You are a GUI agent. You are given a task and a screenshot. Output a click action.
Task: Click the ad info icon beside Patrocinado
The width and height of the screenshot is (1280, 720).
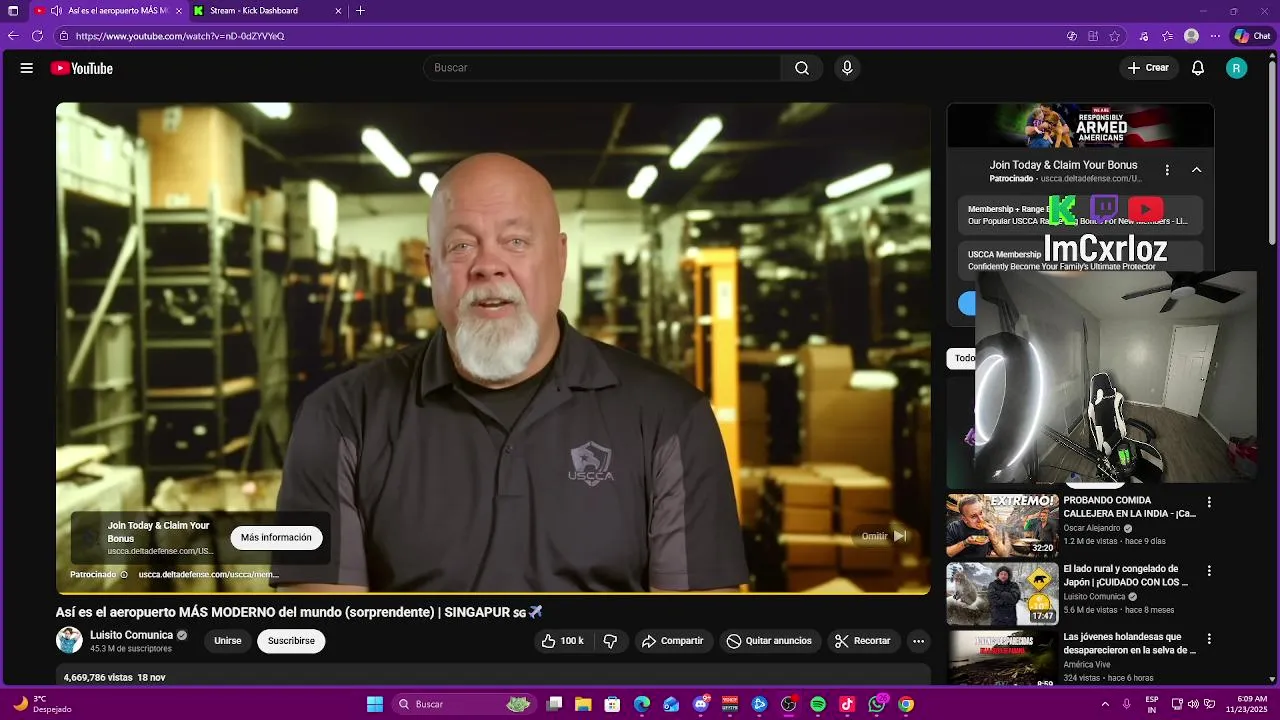point(124,575)
